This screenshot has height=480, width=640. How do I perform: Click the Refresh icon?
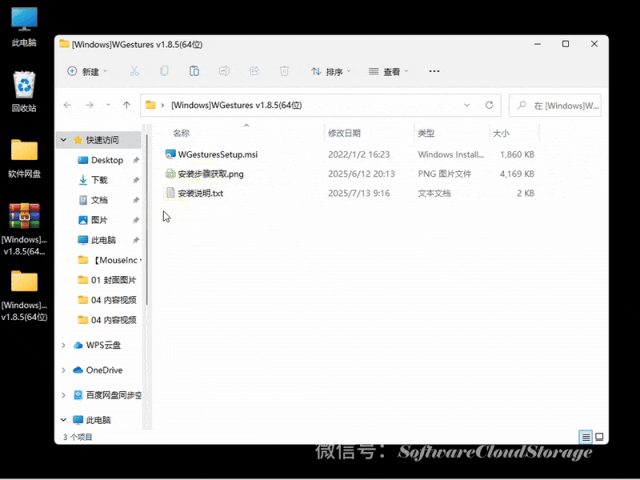pyautogui.click(x=489, y=105)
